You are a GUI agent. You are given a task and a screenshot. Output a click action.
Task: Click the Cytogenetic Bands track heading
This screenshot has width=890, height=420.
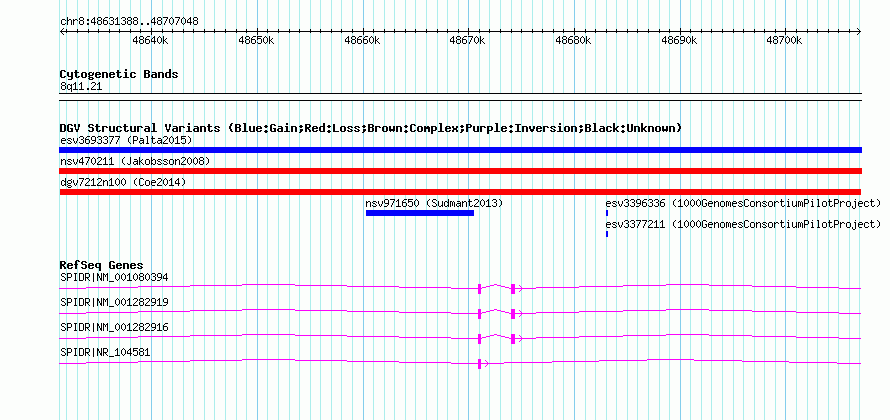coord(119,74)
